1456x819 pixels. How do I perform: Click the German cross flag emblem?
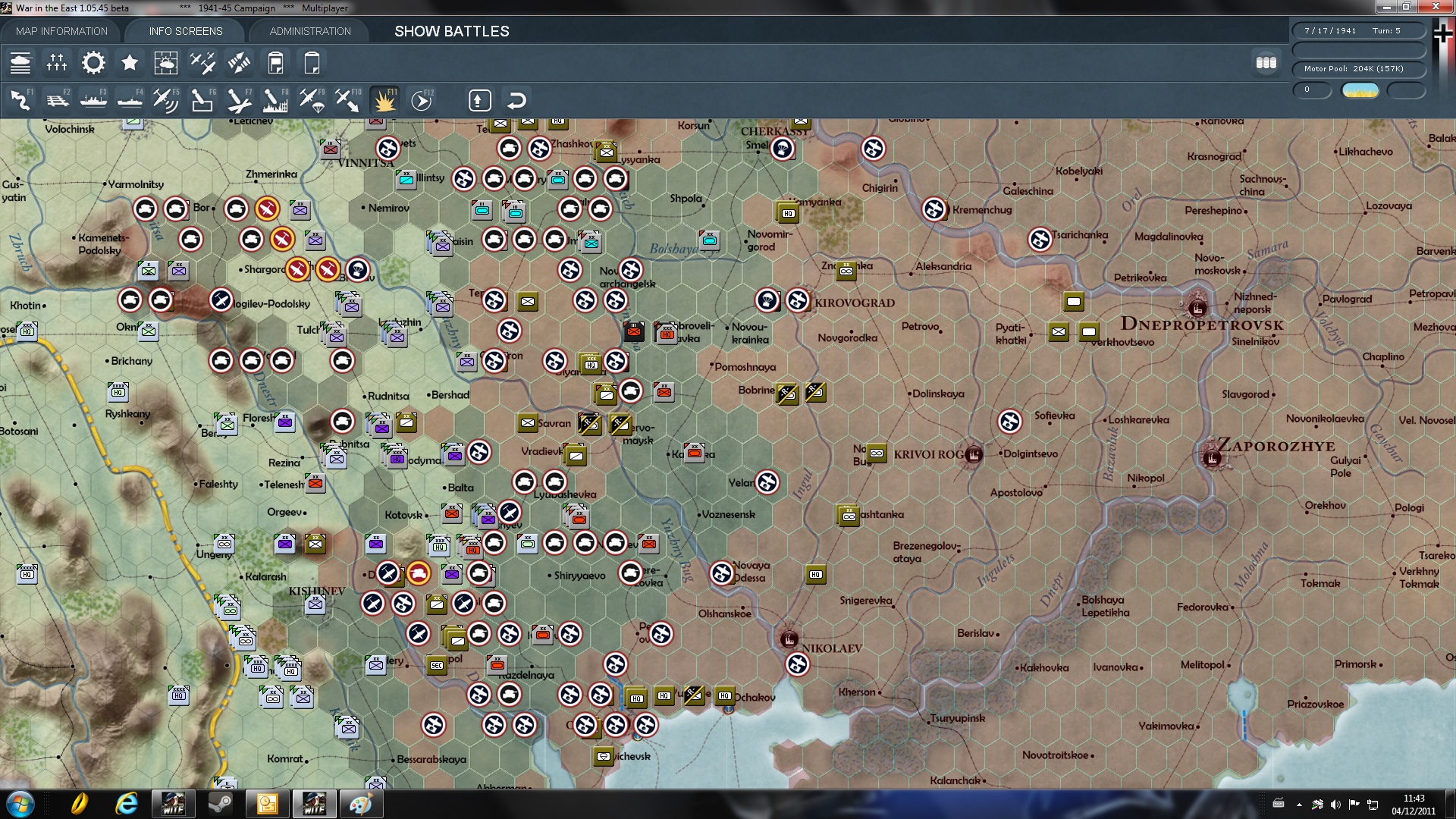coord(1442,33)
